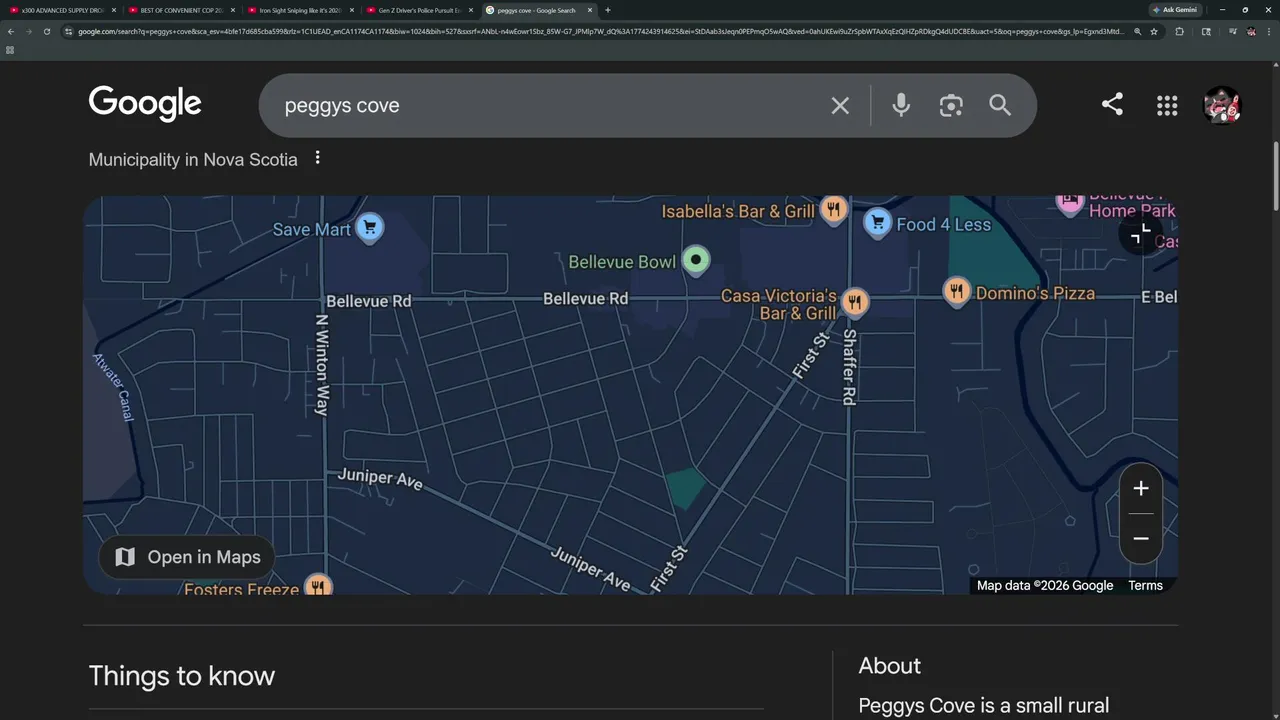1280x720 pixels.
Task: Open the bookmarks bar apps grid icon
Action: (10, 49)
